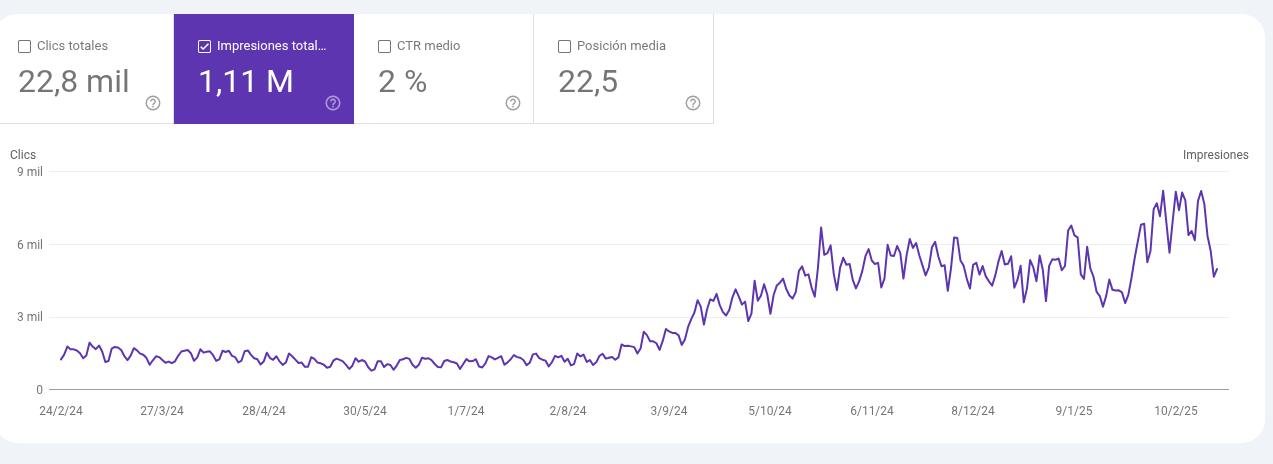
Task: Click the 24/2/24 date label
Action: (x=61, y=411)
